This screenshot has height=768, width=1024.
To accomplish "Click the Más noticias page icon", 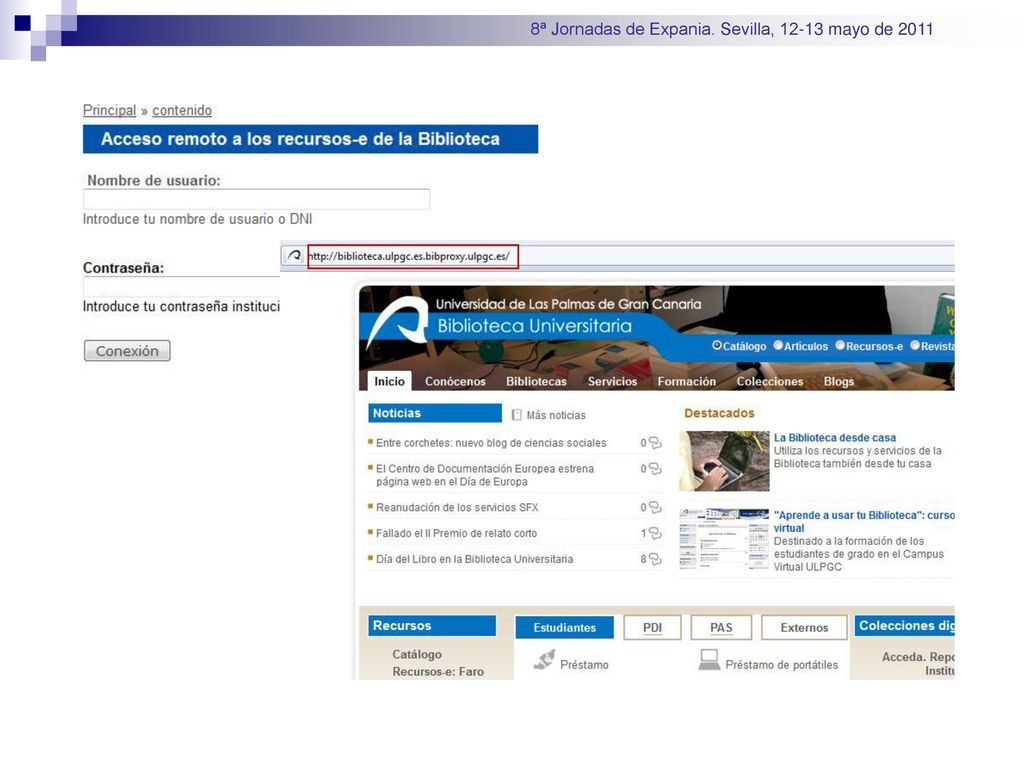I will [x=517, y=415].
